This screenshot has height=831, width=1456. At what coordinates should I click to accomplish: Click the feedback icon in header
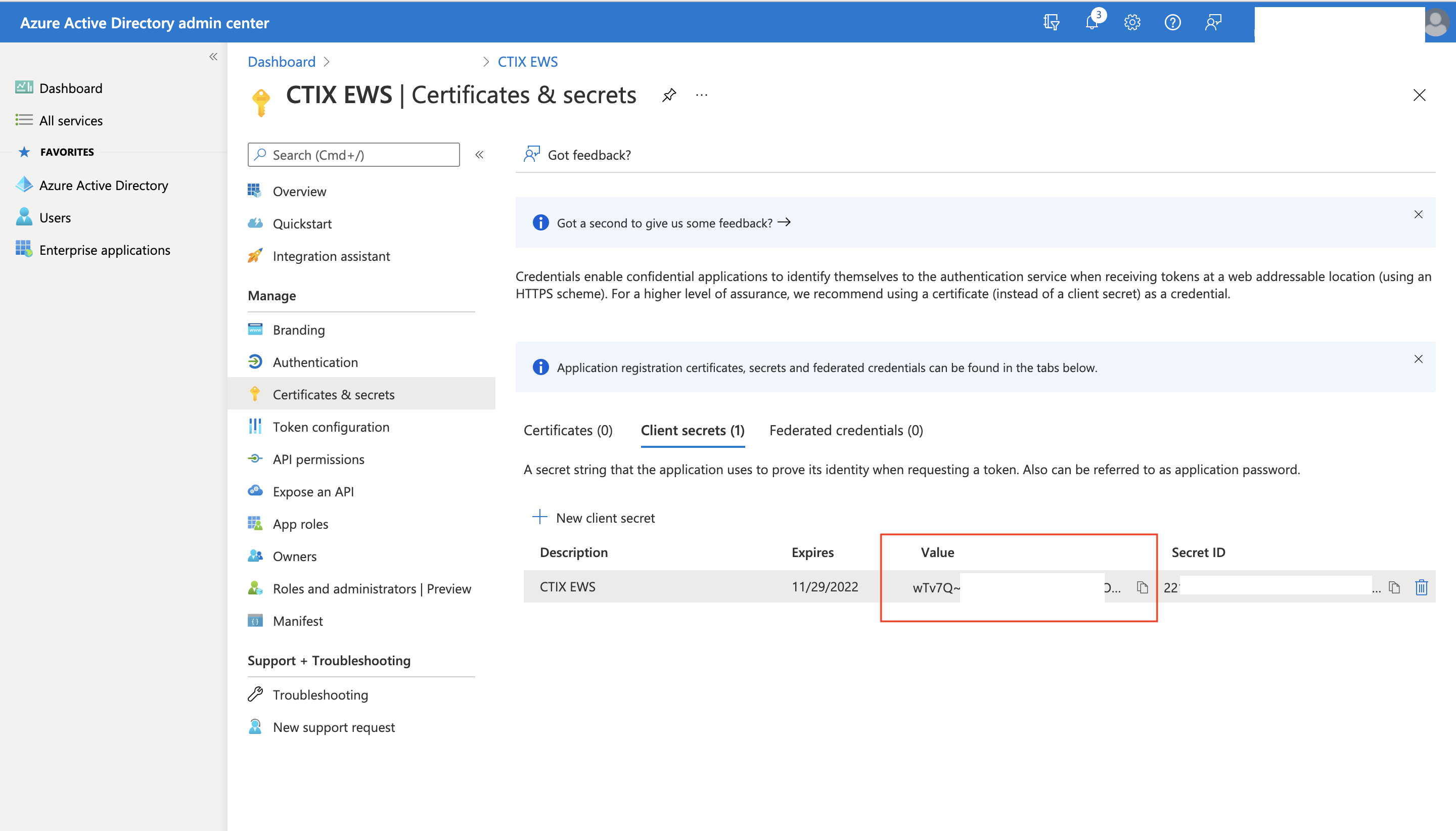coord(1213,23)
